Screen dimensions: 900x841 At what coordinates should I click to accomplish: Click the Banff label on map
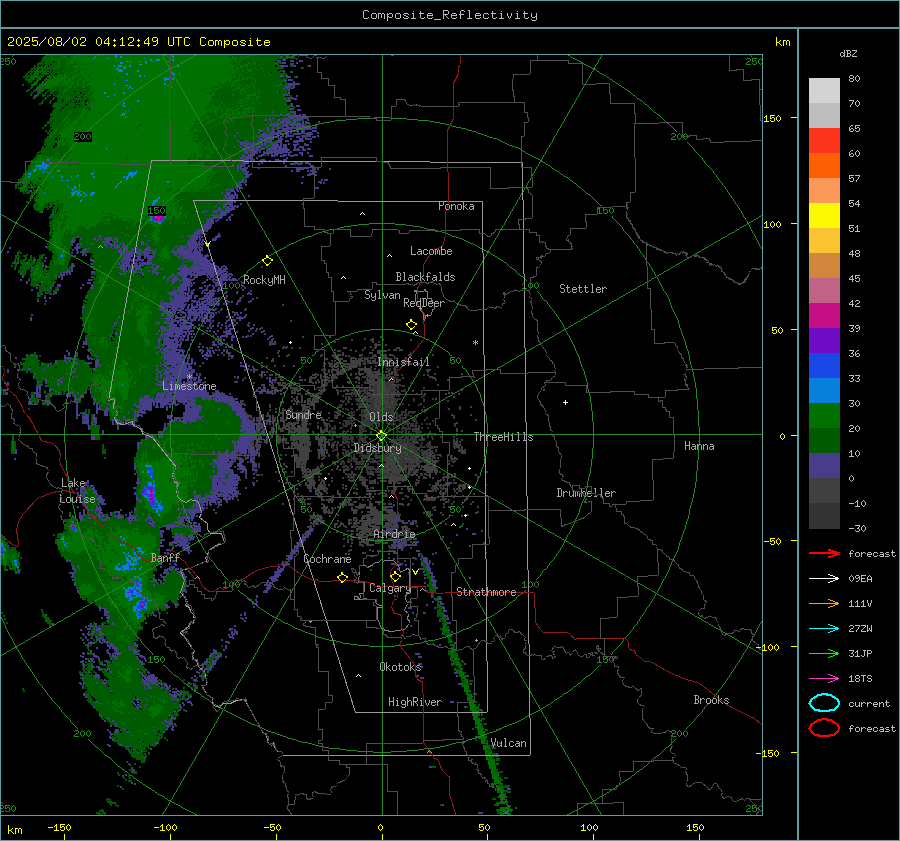pyautogui.click(x=165, y=557)
